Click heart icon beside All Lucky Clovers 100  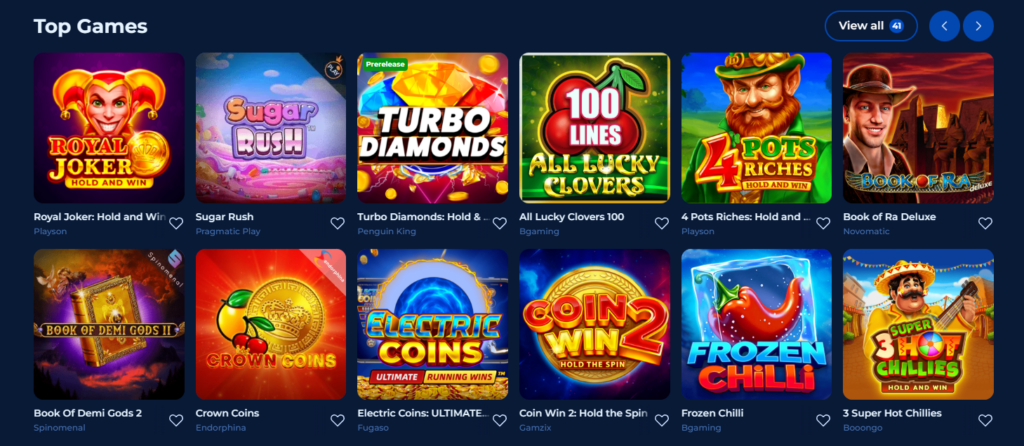pyautogui.click(x=662, y=223)
